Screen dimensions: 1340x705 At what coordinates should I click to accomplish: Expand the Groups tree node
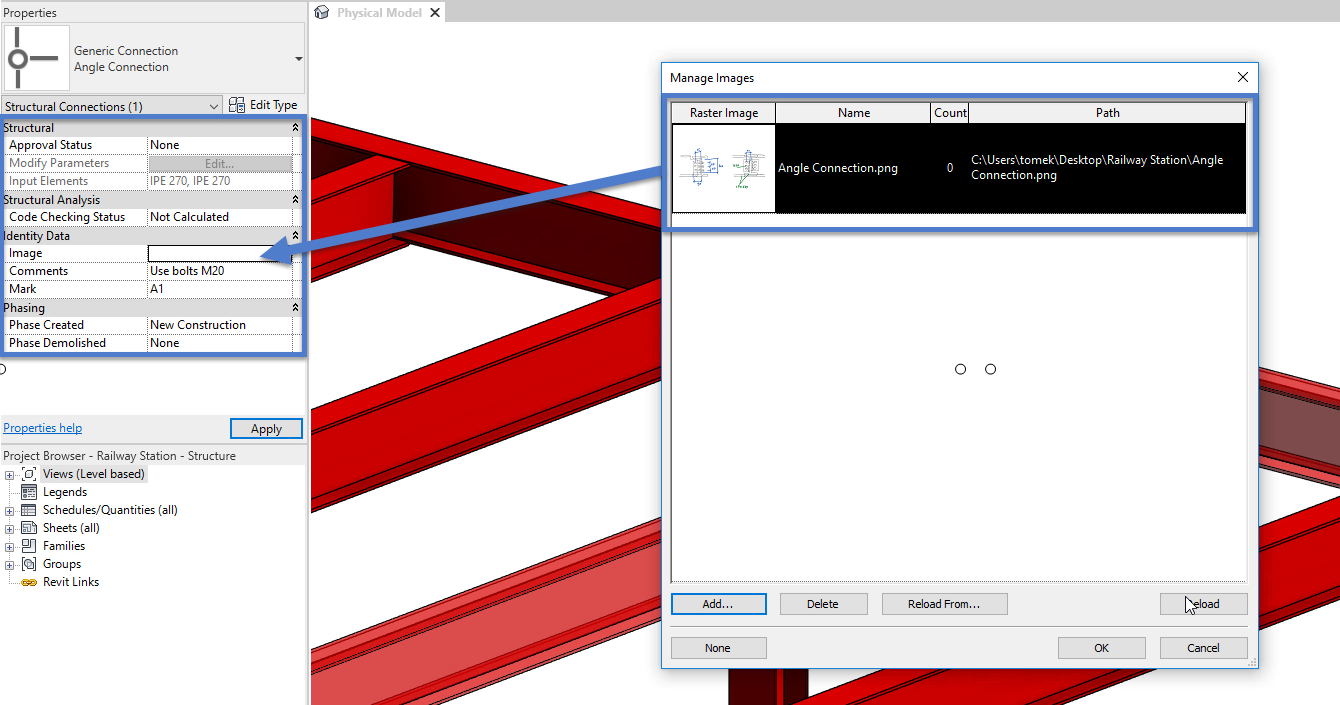click(9, 565)
